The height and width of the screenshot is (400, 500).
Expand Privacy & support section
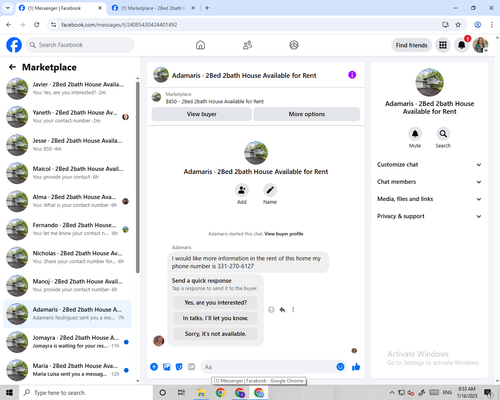(429, 216)
